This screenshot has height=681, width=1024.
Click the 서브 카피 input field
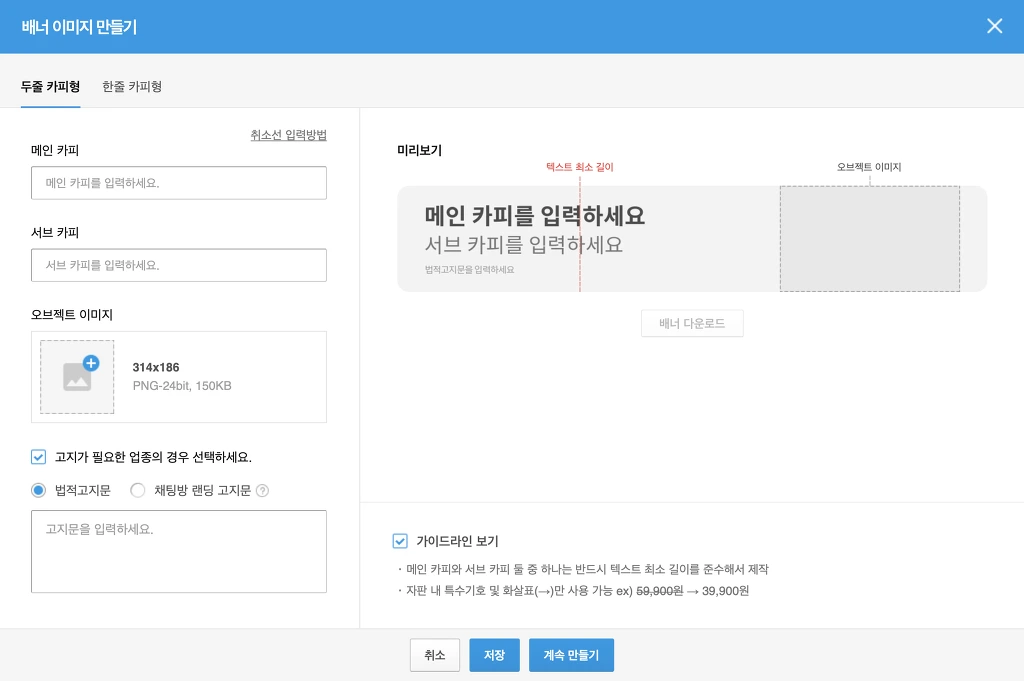(x=179, y=265)
